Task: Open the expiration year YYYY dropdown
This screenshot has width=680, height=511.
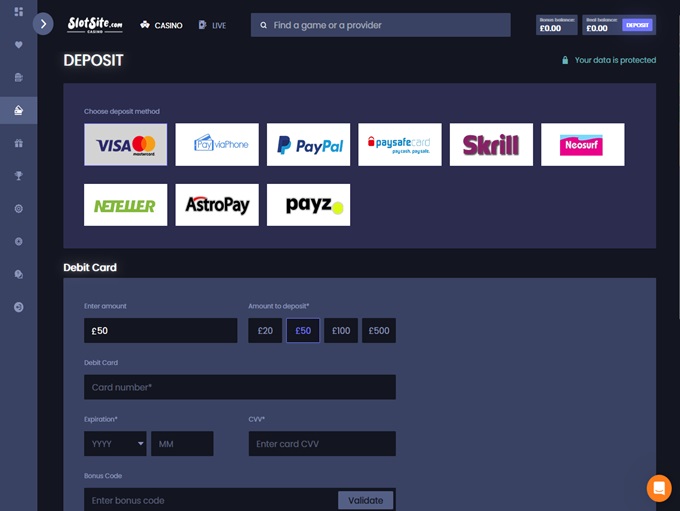Action: (x=115, y=444)
